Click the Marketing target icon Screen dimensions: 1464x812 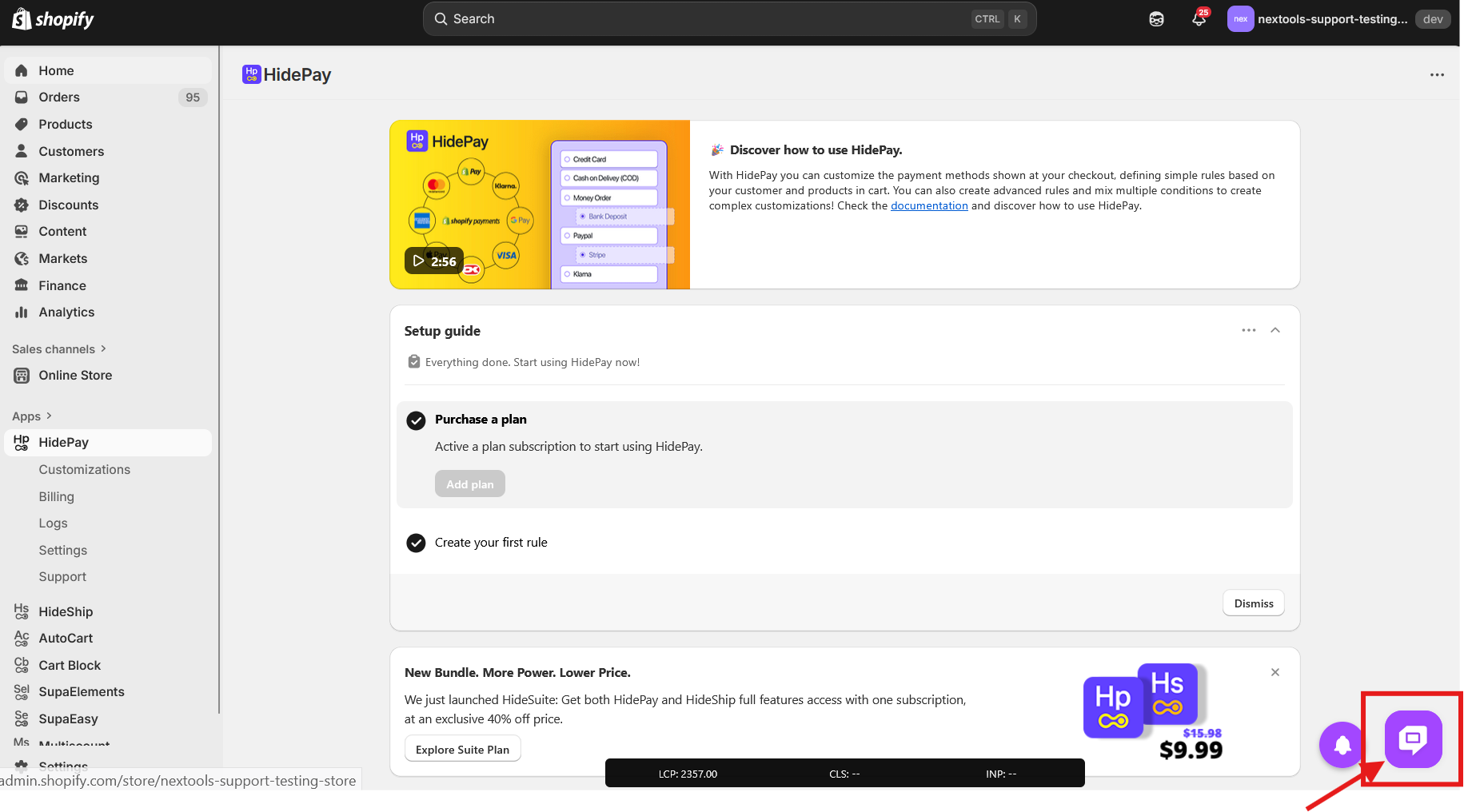[22, 177]
